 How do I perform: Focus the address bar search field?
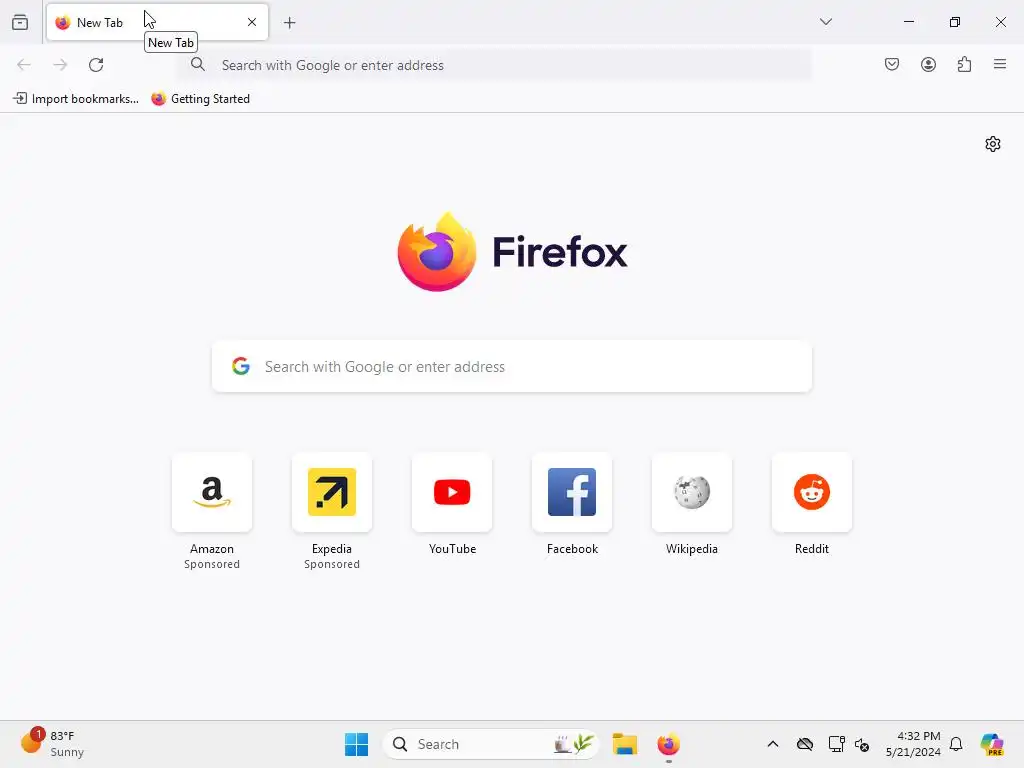[x=496, y=65]
